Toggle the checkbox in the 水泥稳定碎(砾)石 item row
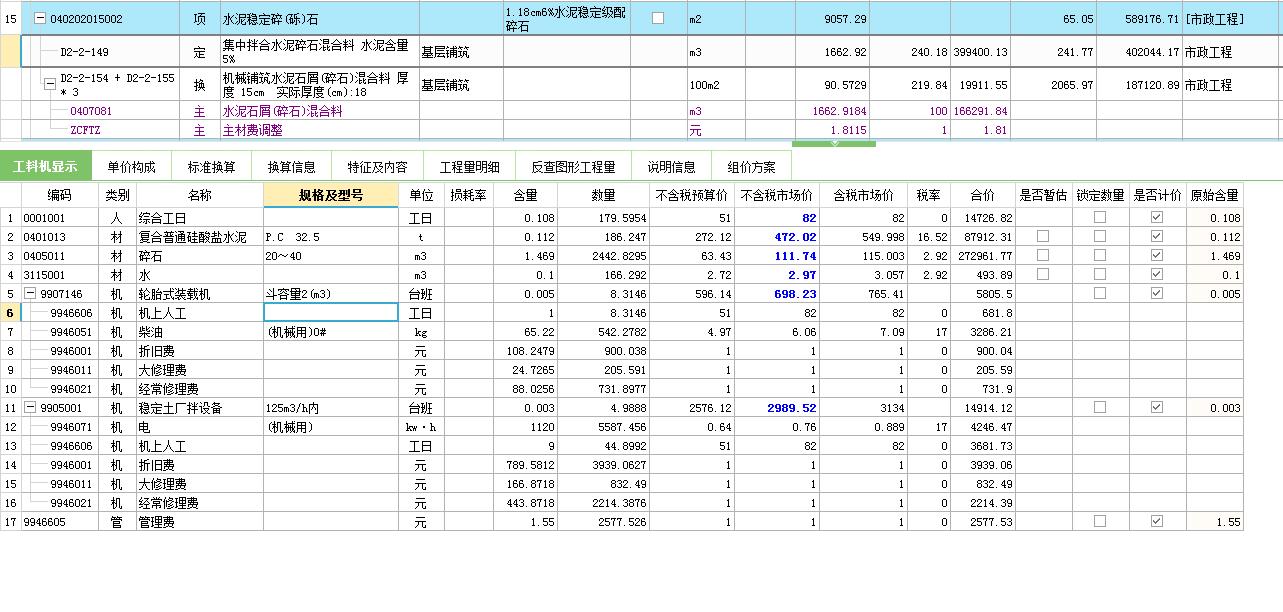Screen dimensions: 1283x612 coord(657,19)
